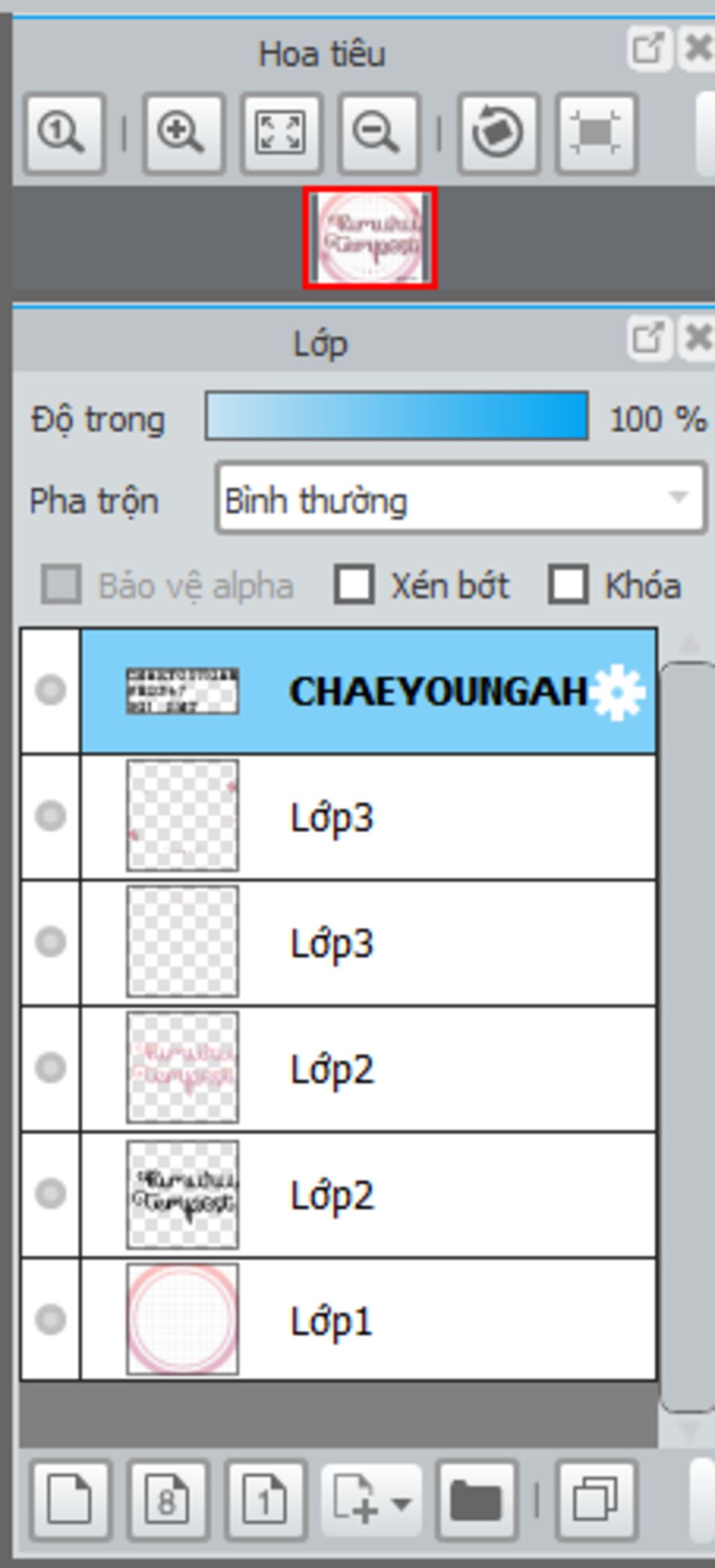Viewport: 715px width, 1568px height.
Task: Add a new 1-bit layer
Action: pyautogui.click(x=265, y=1500)
